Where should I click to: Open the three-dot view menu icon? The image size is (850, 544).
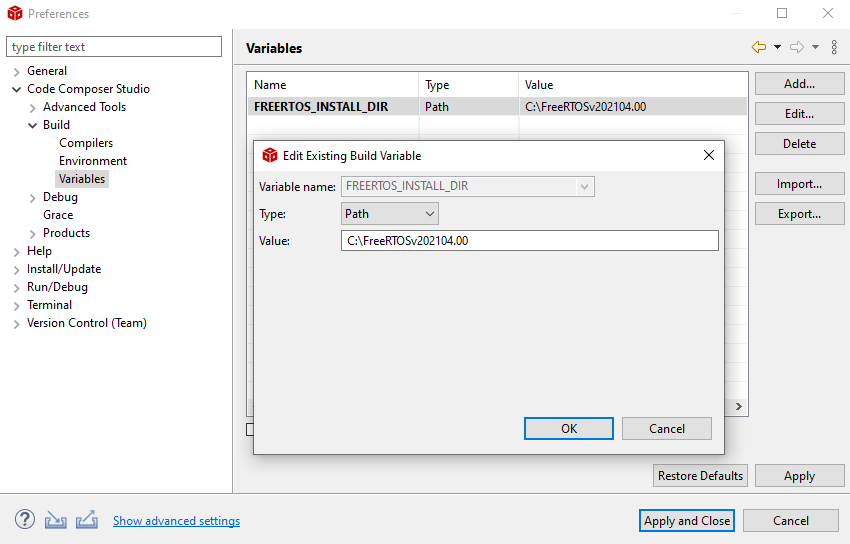pyautogui.click(x=834, y=47)
